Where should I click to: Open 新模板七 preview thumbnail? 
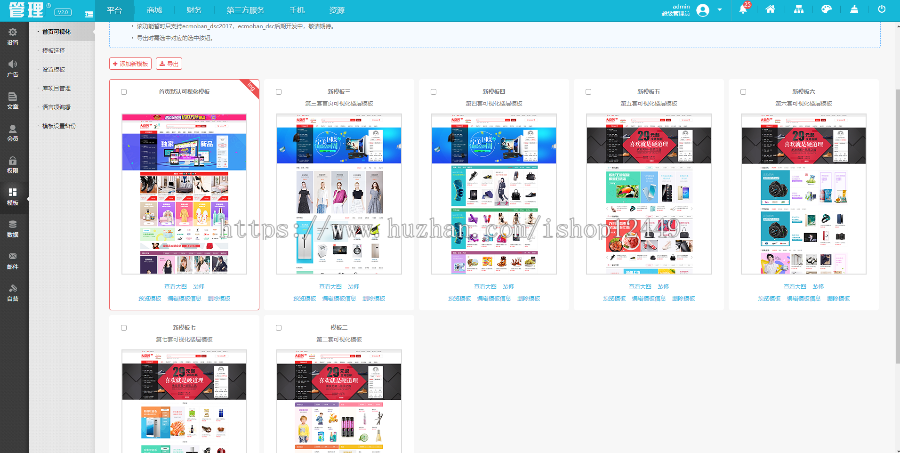coord(184,401)
